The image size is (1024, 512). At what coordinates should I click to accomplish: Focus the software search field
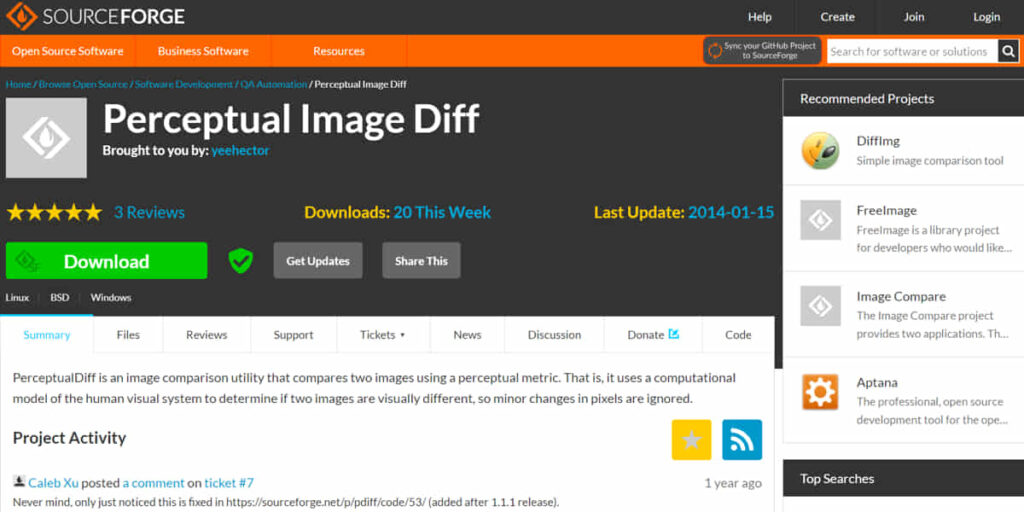point(912,51)
